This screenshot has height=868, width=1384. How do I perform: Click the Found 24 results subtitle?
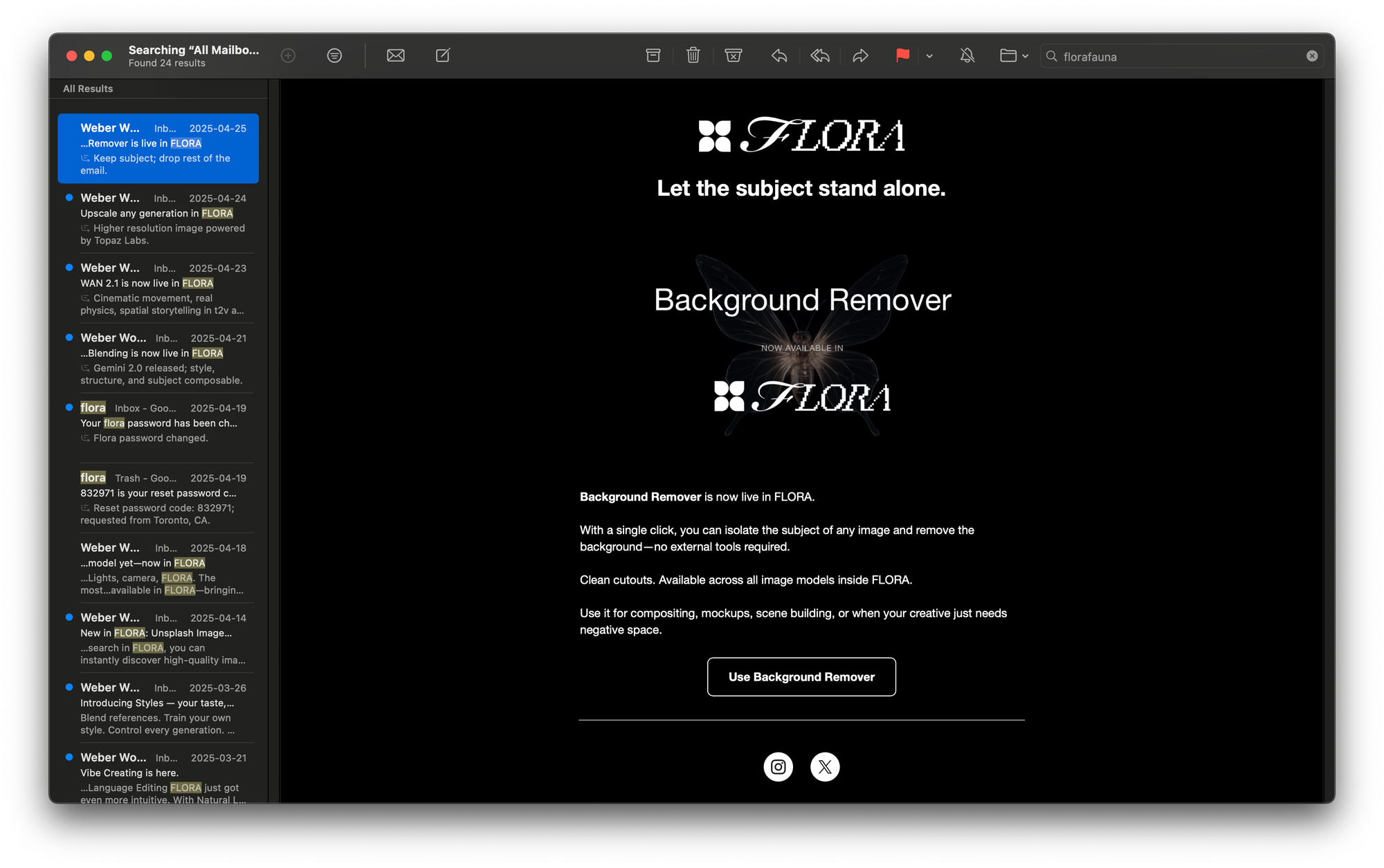point(167,63)
